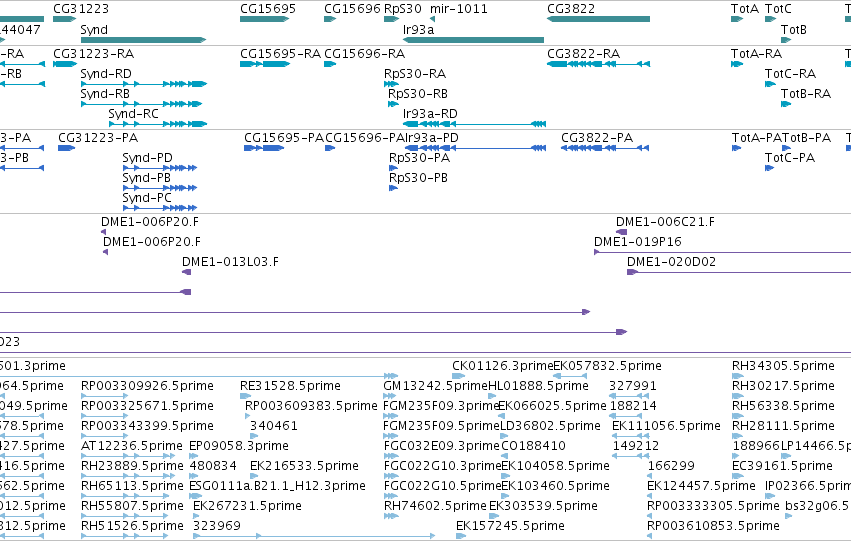Screen dimensions: 851x541
Task: Open the RpS30-RB transcript label
Action: pyautogui.click(x=418, y=94)
